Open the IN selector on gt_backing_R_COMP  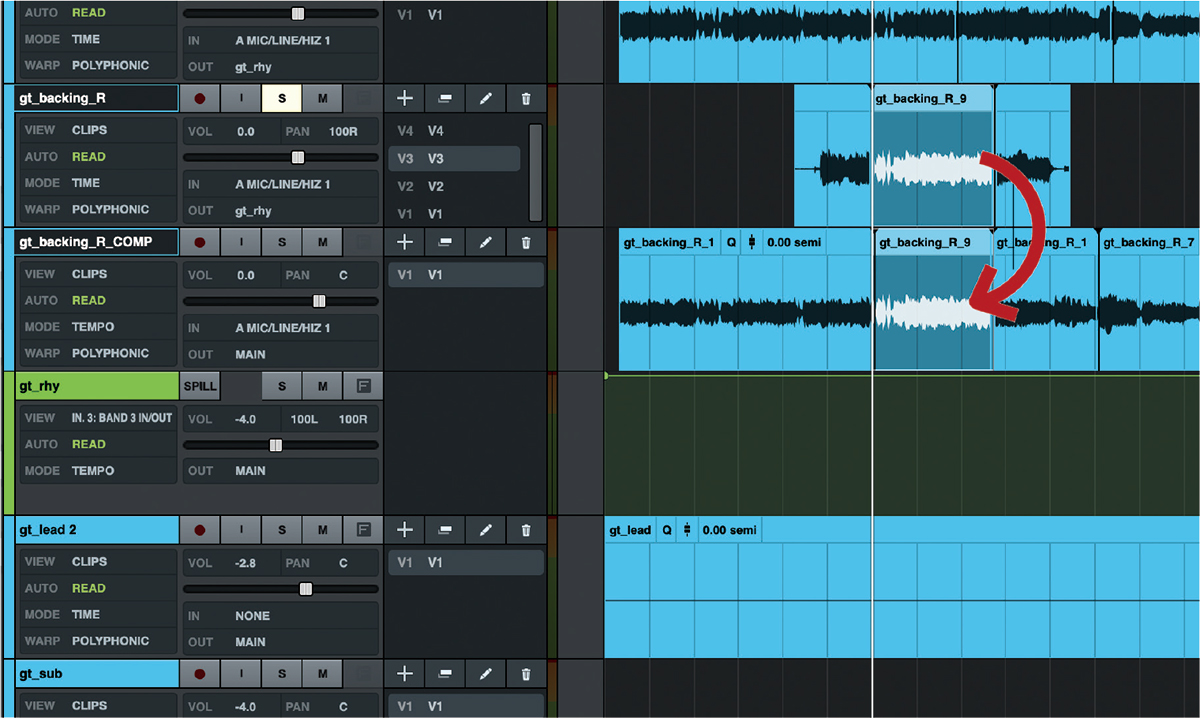tap(281, 328)
